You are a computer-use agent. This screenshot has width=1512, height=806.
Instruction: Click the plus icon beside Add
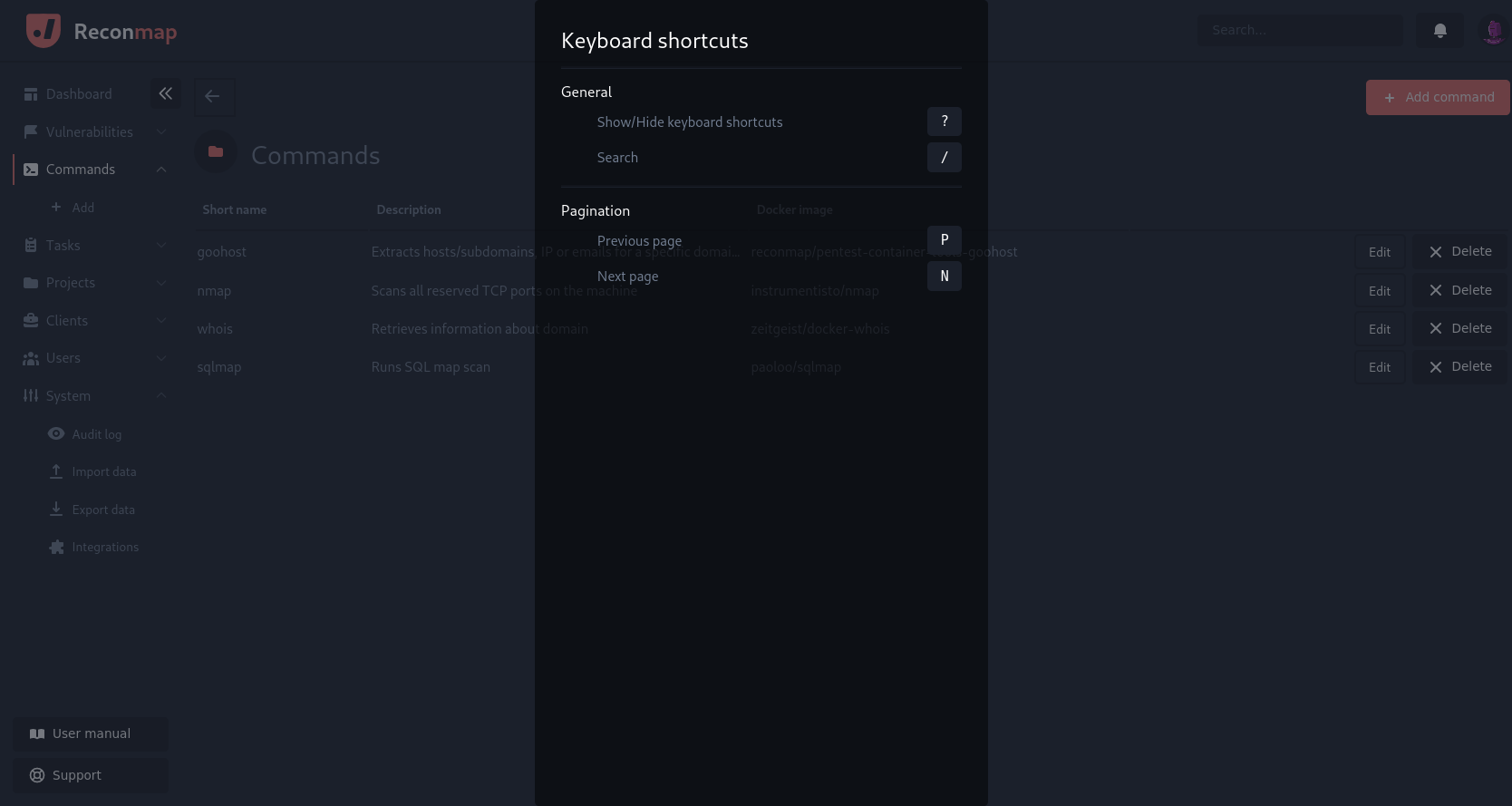click(x=56, y=208)
